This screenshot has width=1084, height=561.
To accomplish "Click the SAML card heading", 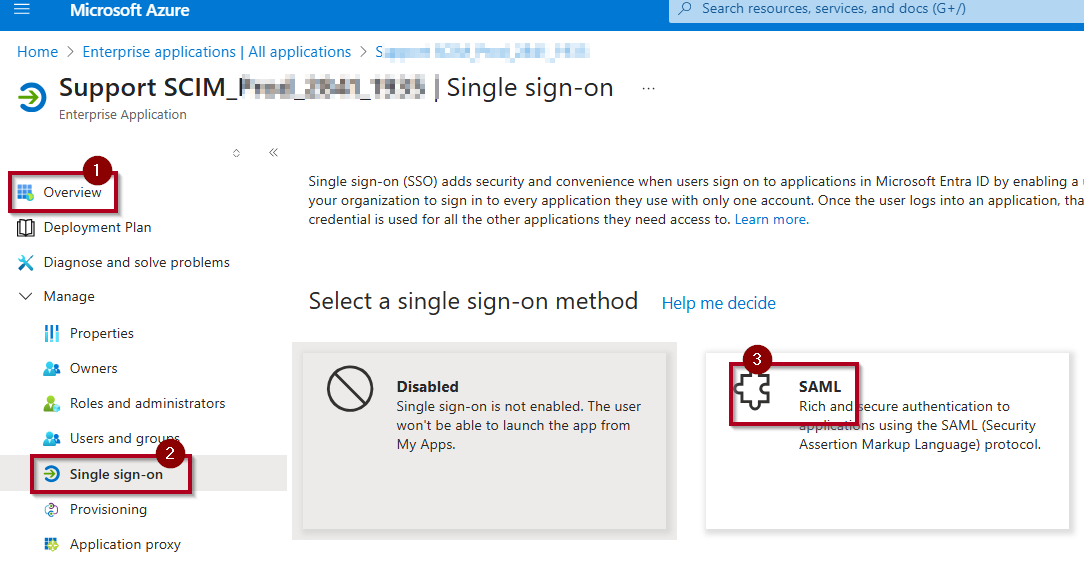I will tap(820, 387).
